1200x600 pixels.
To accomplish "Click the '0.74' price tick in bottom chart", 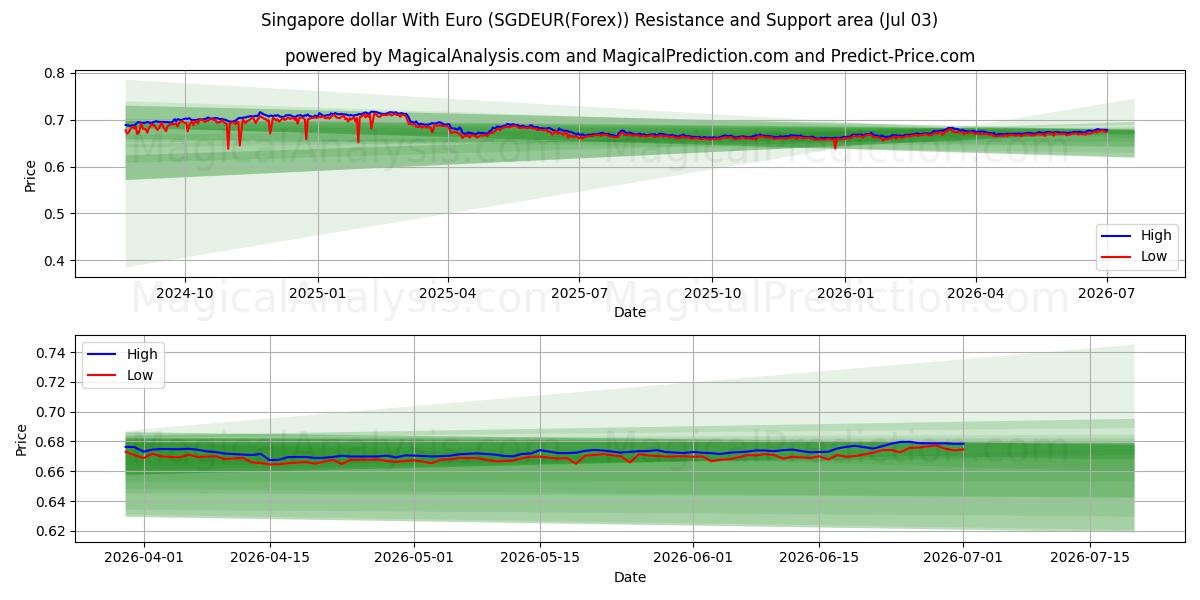I will point(52,353).
